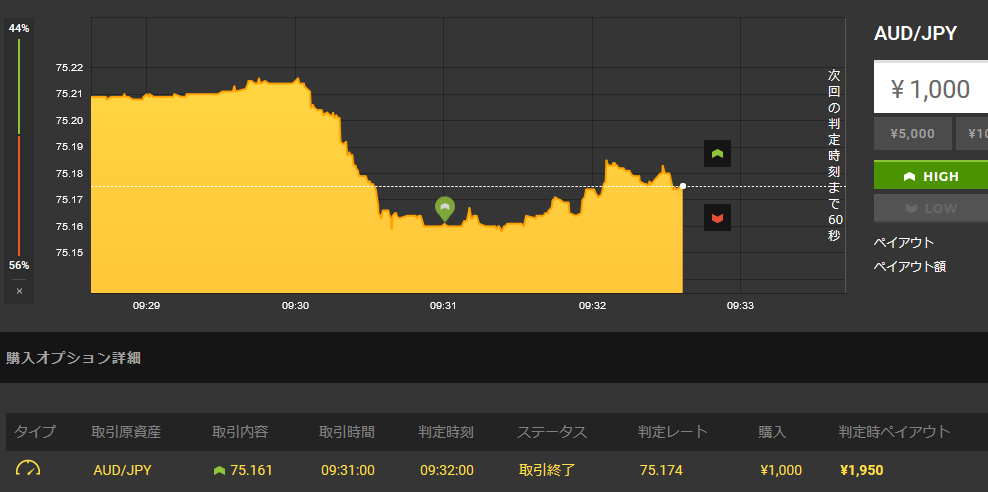
Task: Click the ¥1,000 purchase amount cell
Action: [781, 470]
